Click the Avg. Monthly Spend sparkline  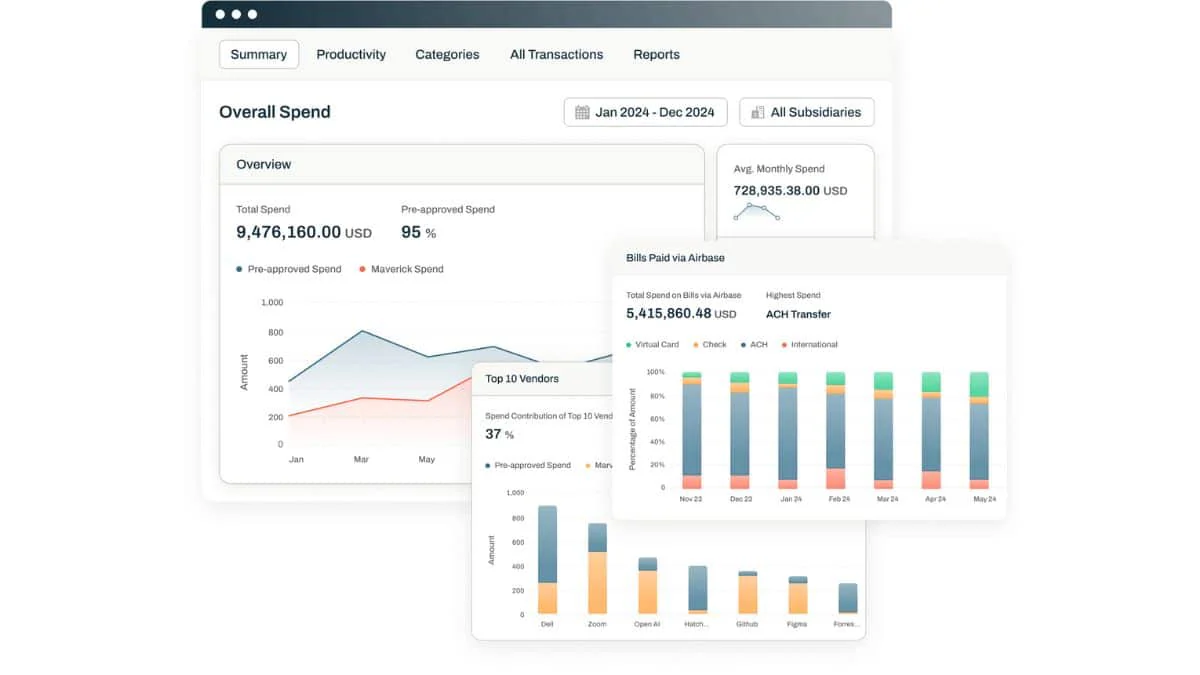(756, 212)
